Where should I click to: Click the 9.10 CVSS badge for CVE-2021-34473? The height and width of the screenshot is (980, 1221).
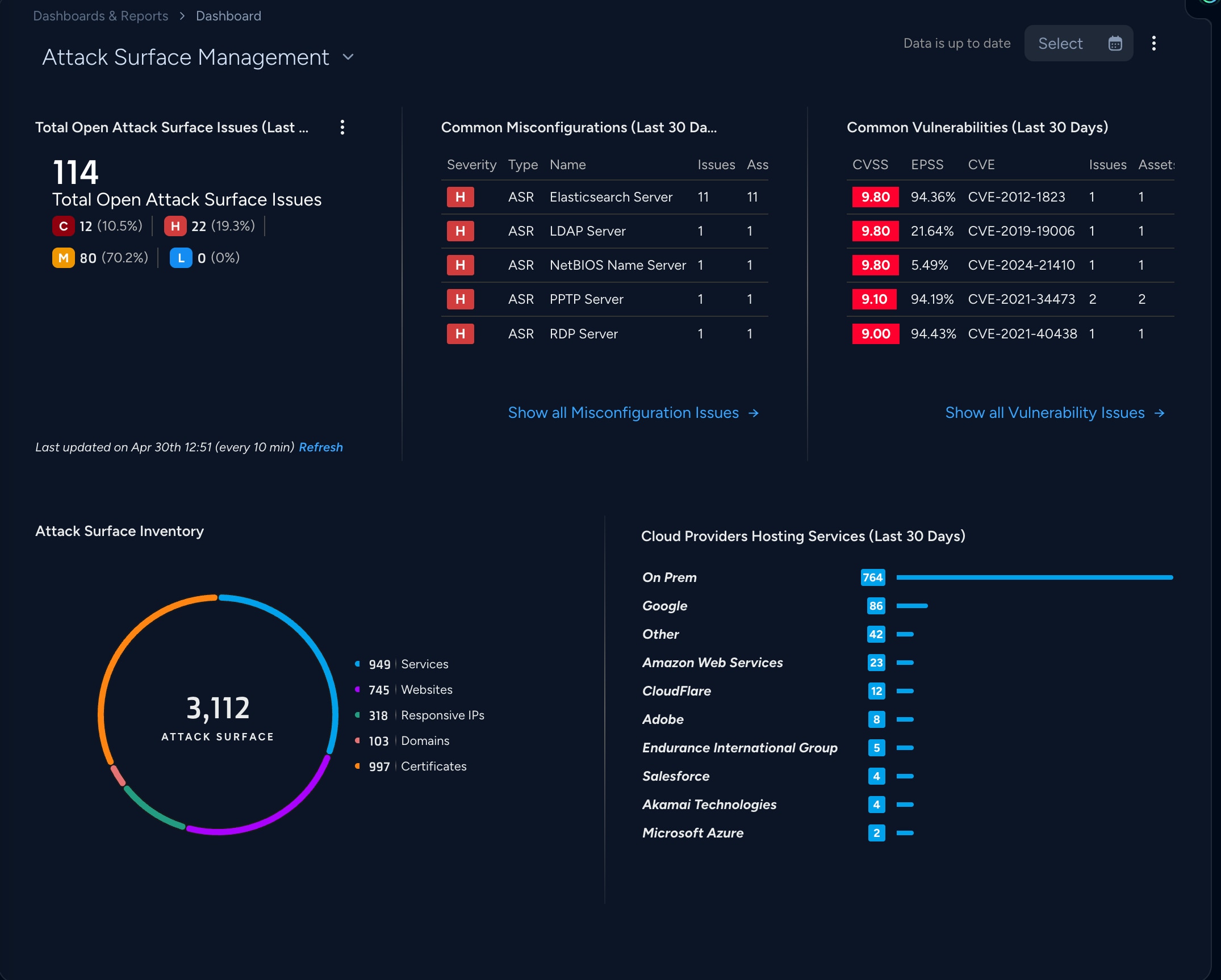pyautogui.click(x=875, y=299)
